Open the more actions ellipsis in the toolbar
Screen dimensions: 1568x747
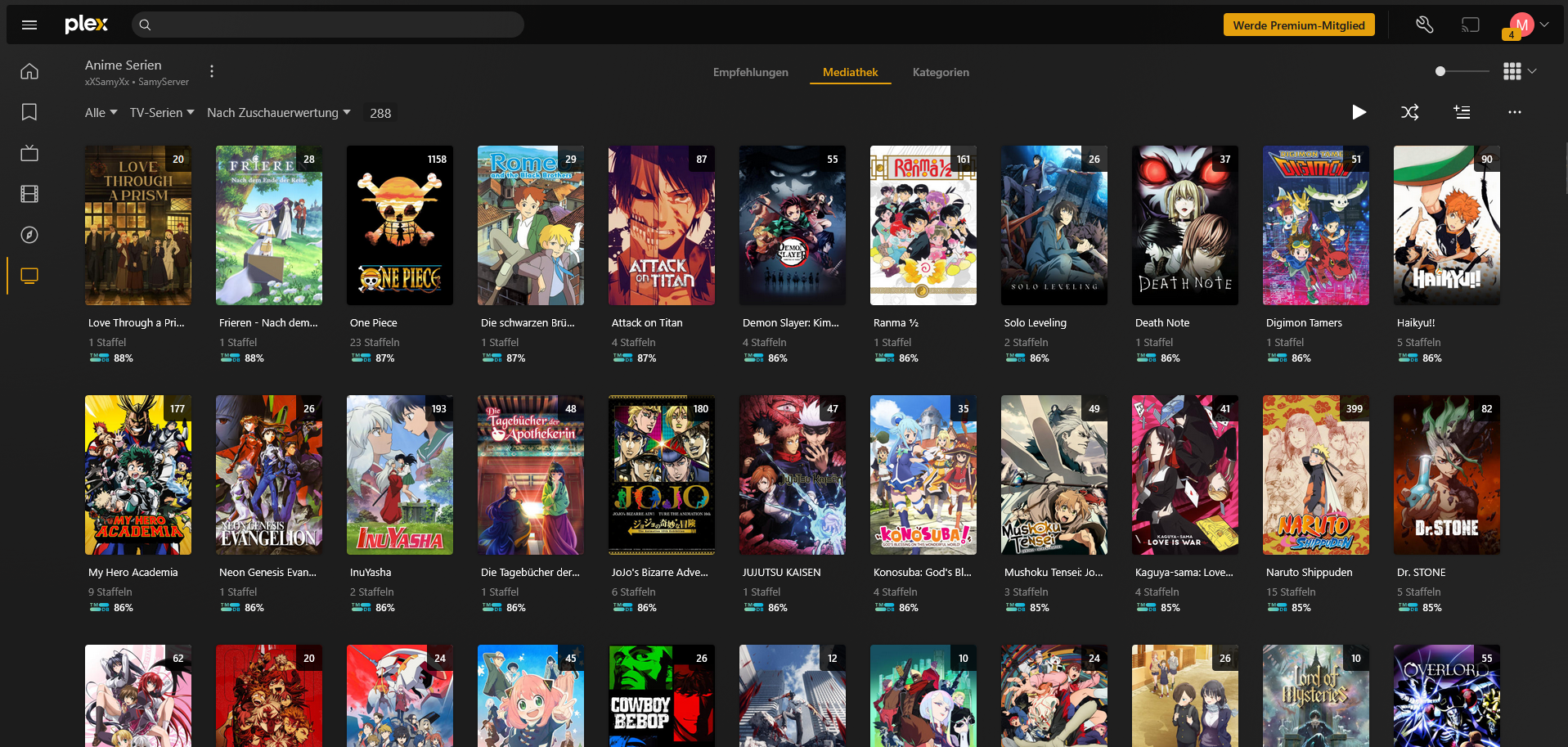(1515, 112)
